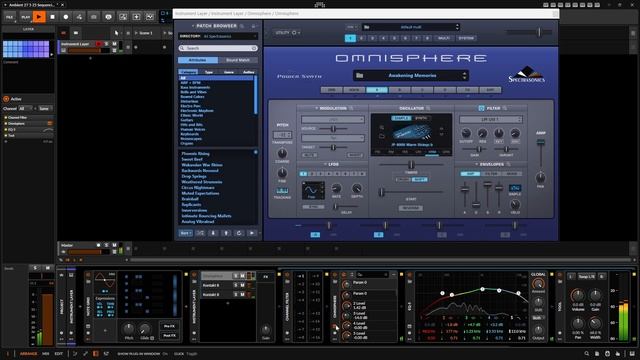This screenshot has height=360, width=640.
Task: Stop the transport in Bitwig
Action: [x=52, y=17]
